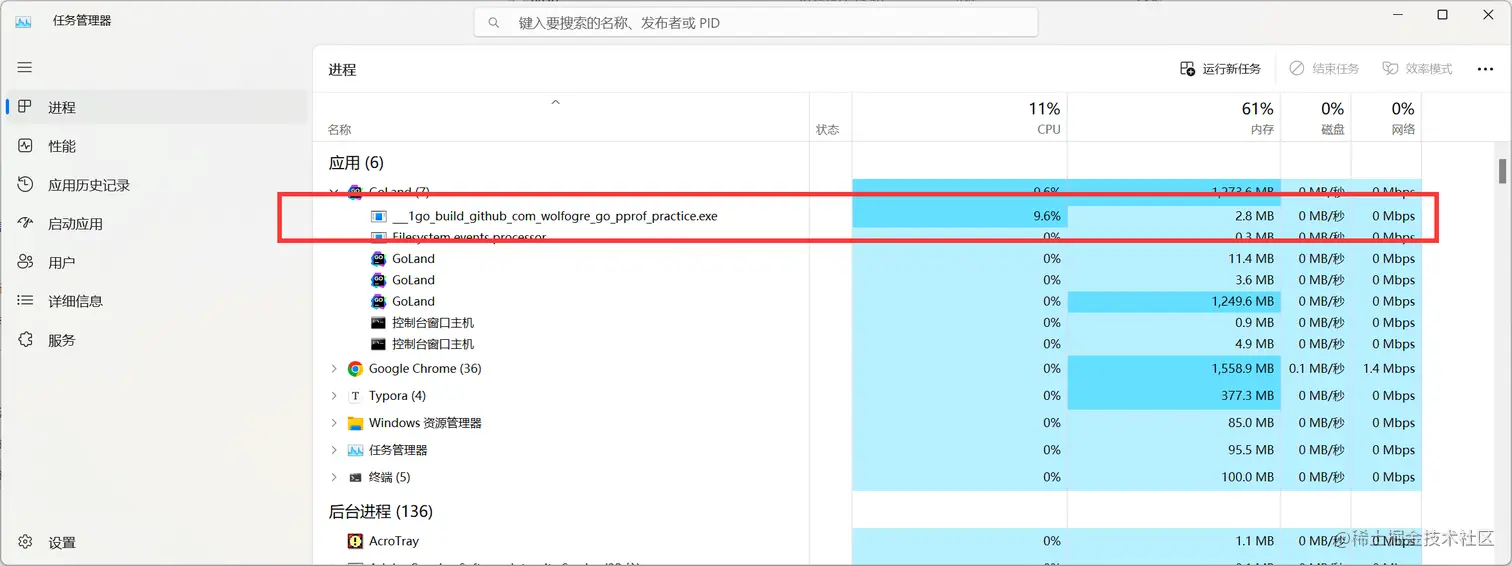Expand the Typora (4) process group

pyautogui.click(x=334, y=396)
